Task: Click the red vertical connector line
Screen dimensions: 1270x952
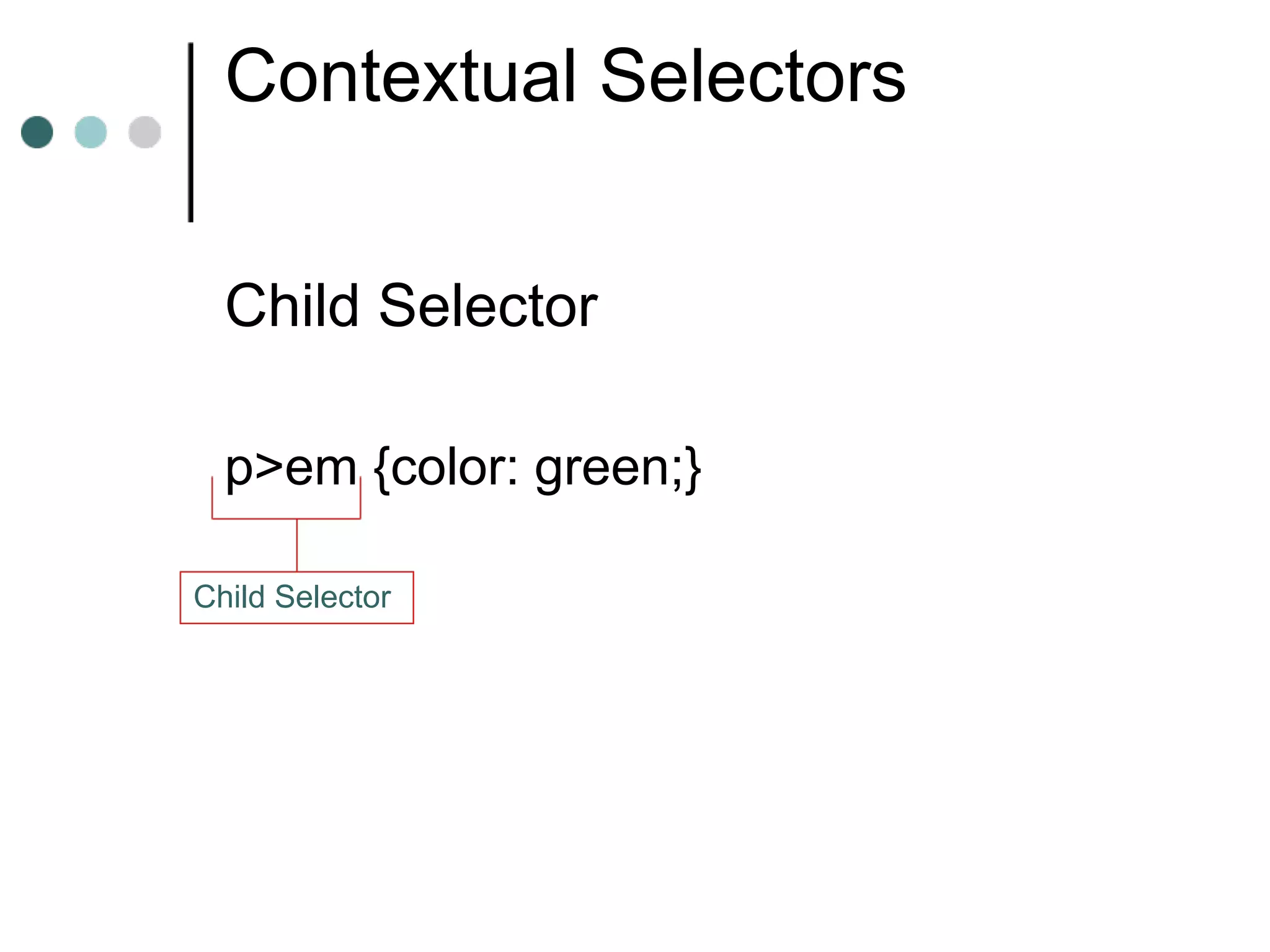Action: 297,545
